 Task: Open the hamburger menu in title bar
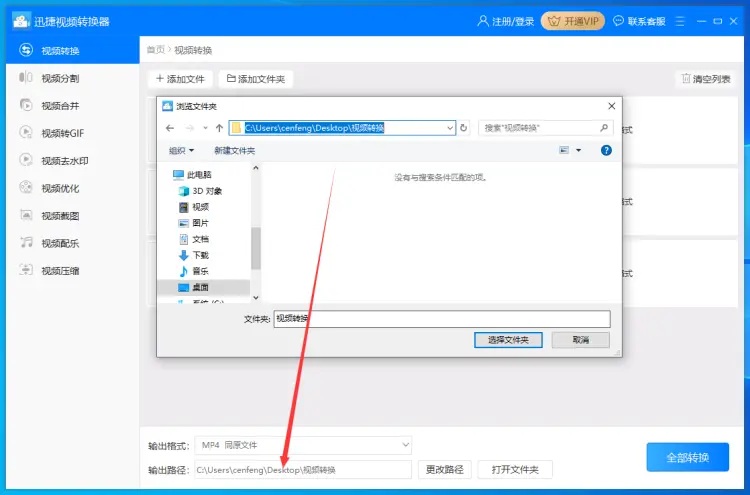[680, 21]
